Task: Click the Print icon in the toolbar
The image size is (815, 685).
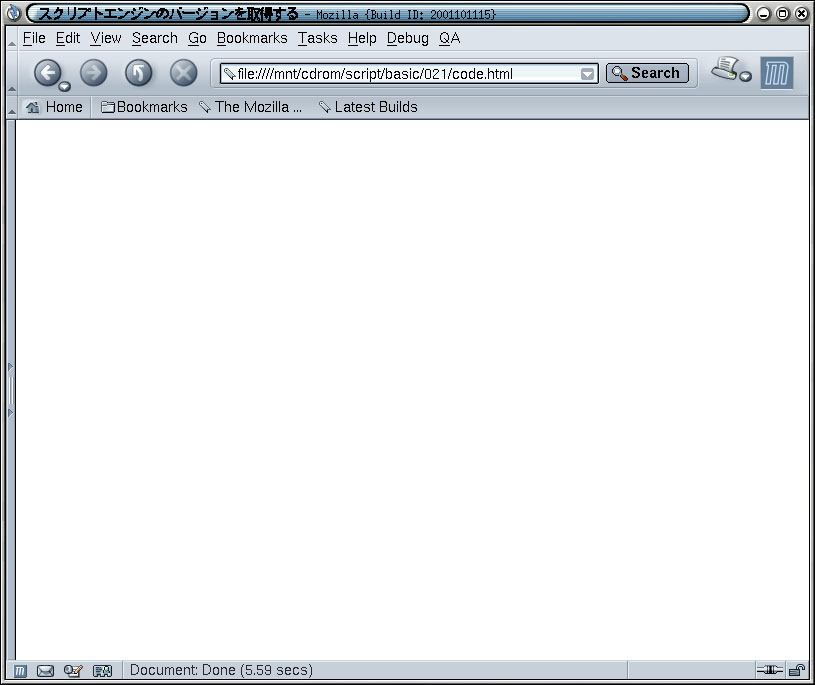Action: 725,69
